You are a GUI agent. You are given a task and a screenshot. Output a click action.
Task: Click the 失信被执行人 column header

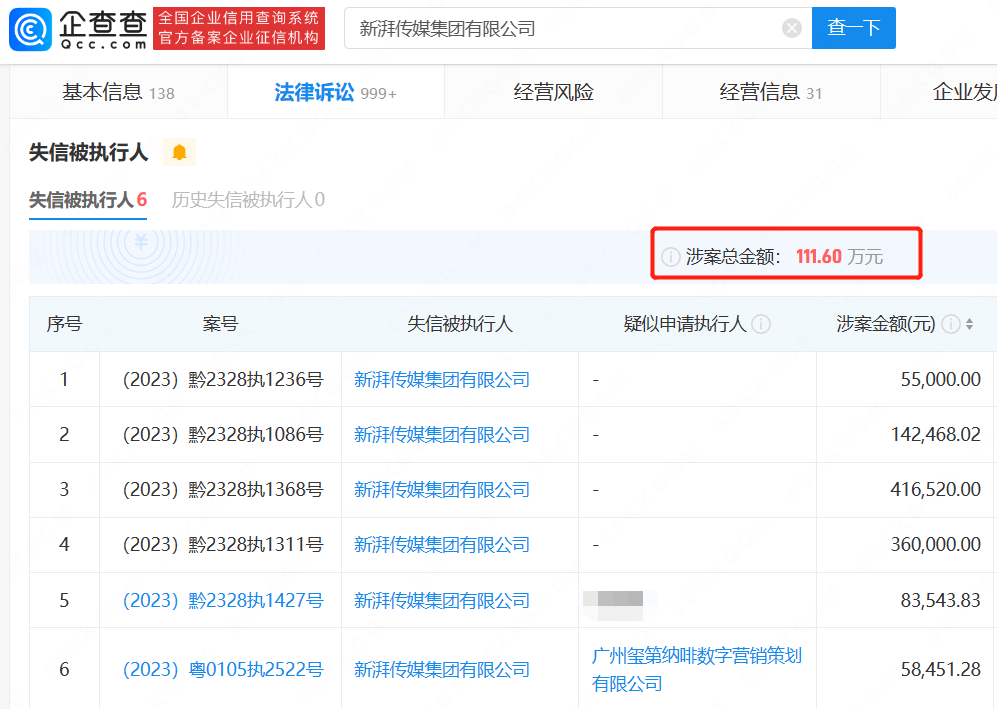tap(460, 324)
